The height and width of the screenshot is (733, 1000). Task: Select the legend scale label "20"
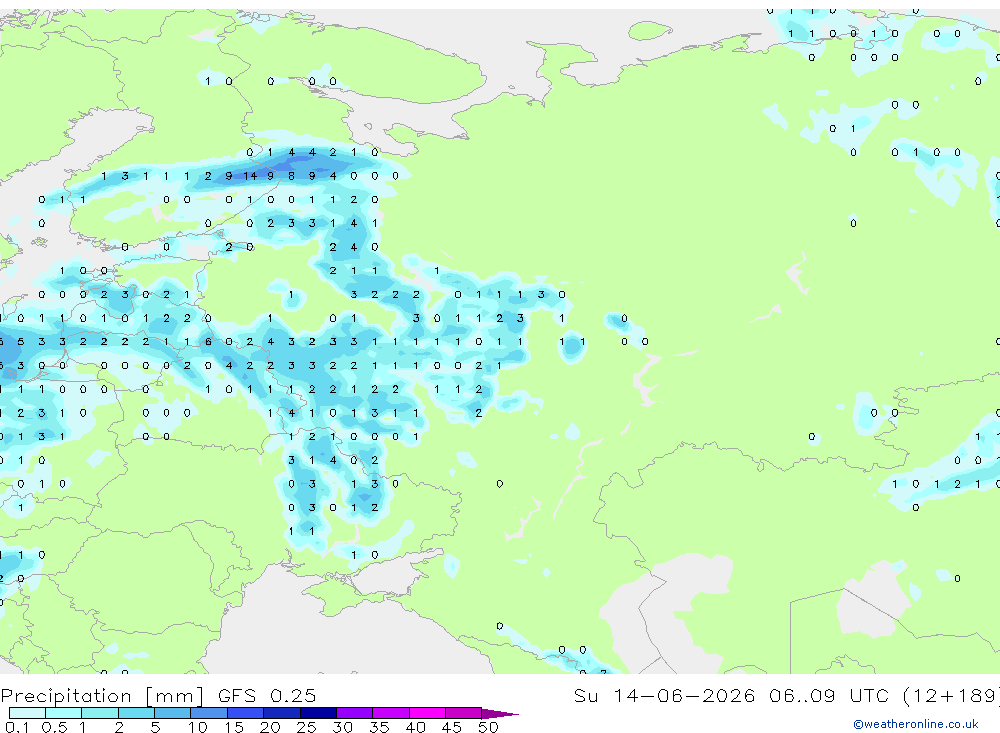click(x=270, y=727)
